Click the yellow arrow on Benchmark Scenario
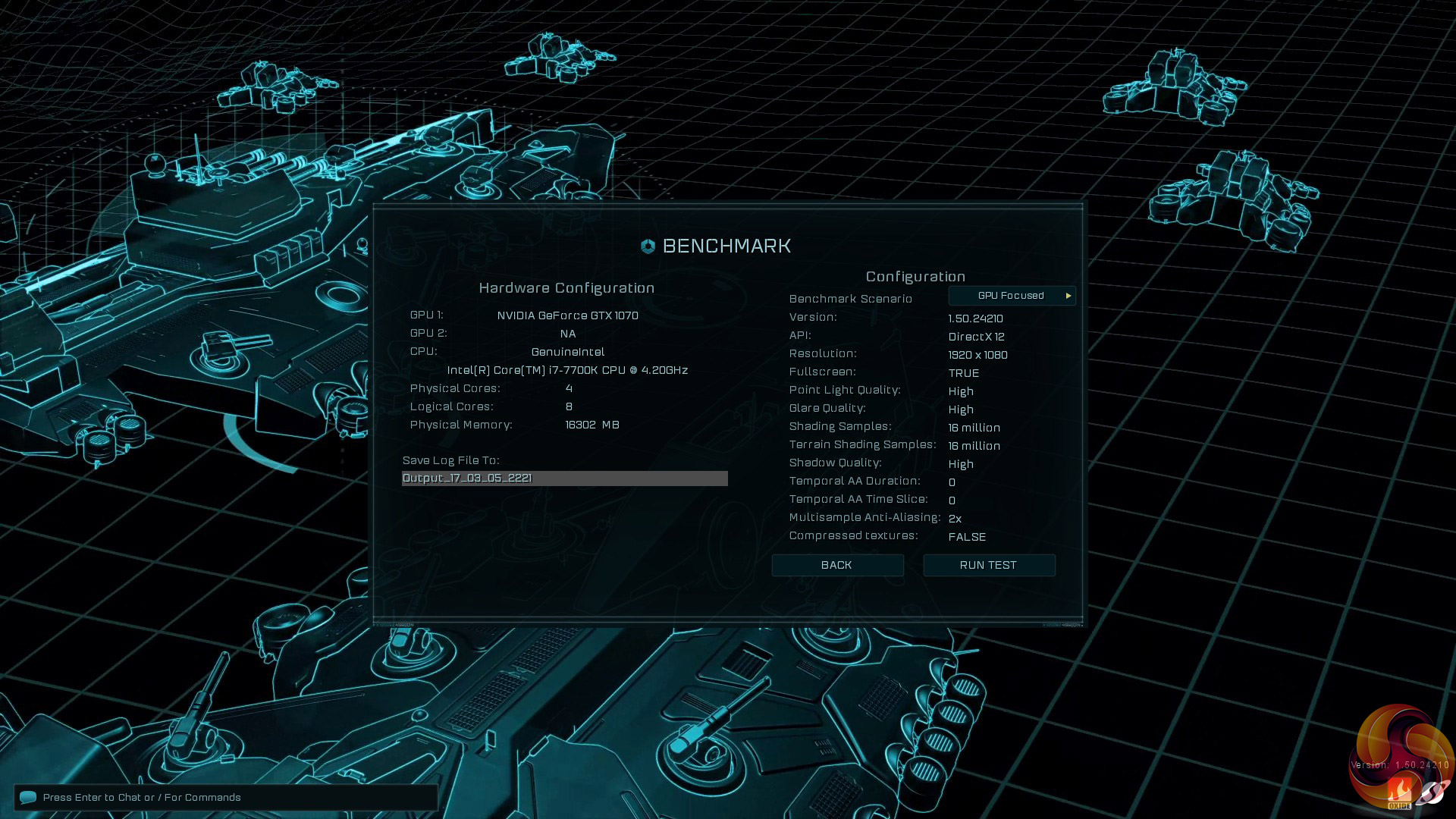 coord(1068,296)
